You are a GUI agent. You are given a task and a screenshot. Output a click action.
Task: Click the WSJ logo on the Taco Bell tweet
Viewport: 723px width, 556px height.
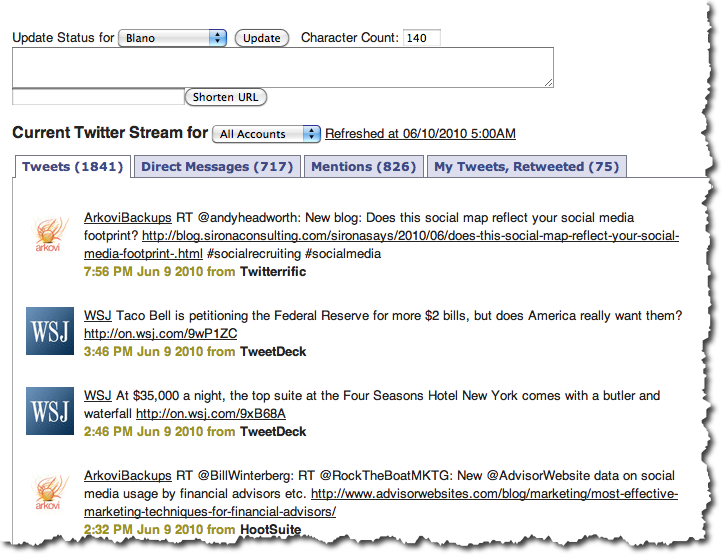50,331
